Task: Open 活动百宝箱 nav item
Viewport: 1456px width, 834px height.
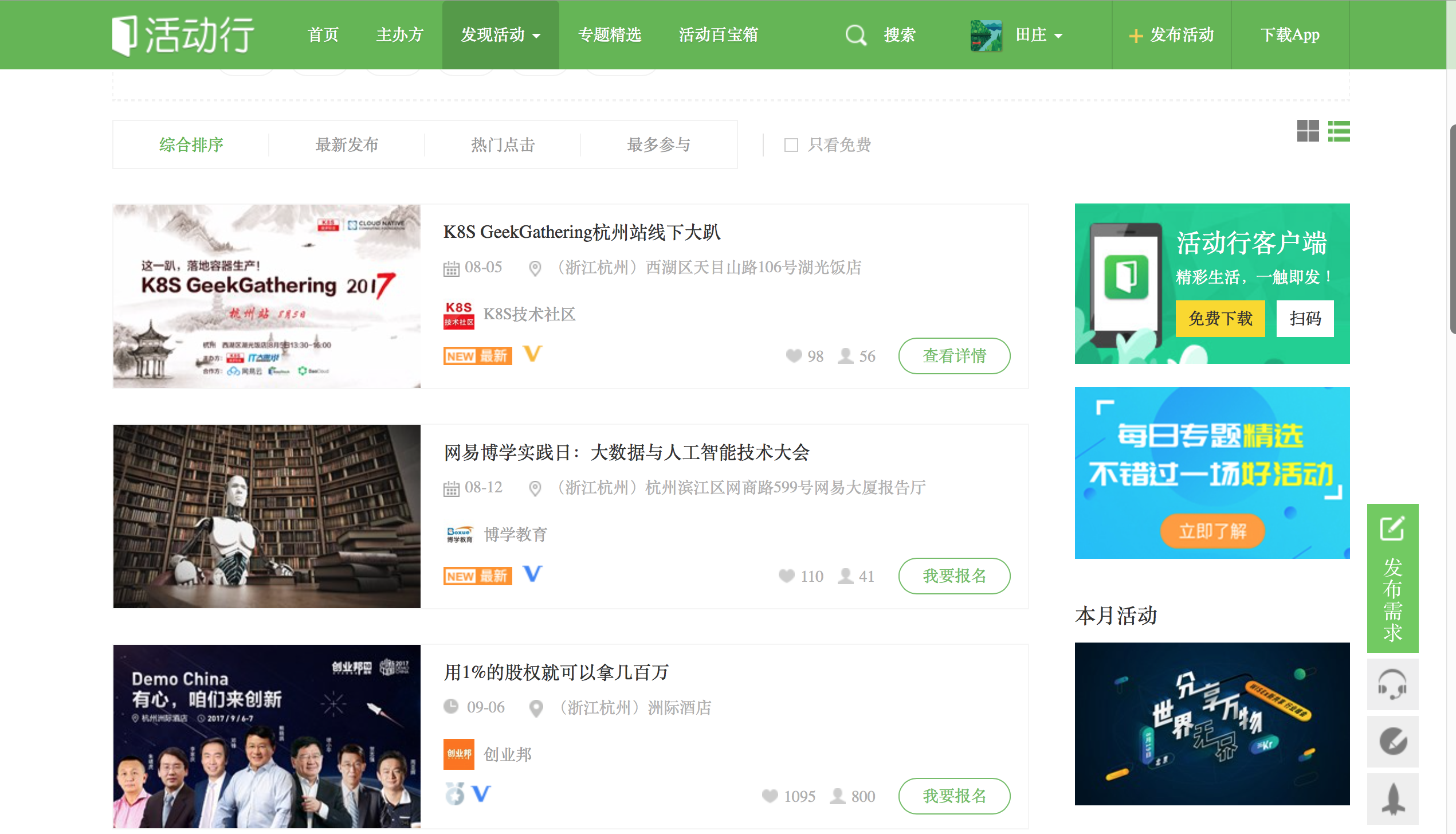Action: (719, 35)
